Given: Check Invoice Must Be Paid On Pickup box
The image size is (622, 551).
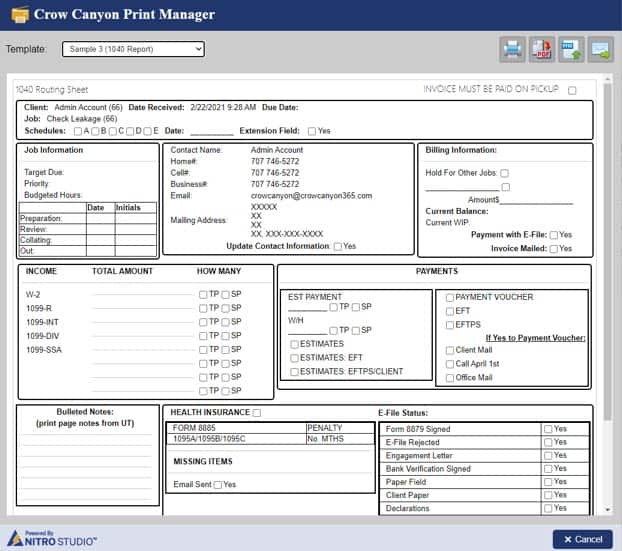Looking at the screenshot, I should coord(572,90).
